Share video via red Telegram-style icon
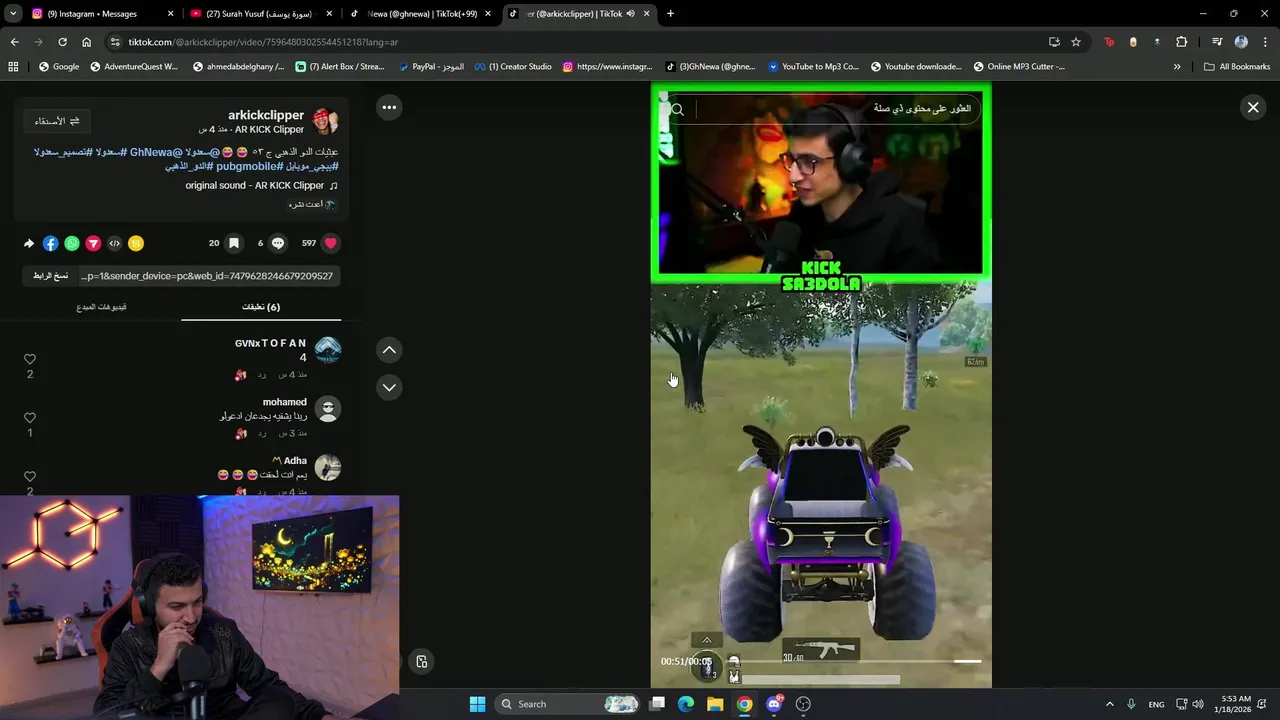 tap(93, 243)
